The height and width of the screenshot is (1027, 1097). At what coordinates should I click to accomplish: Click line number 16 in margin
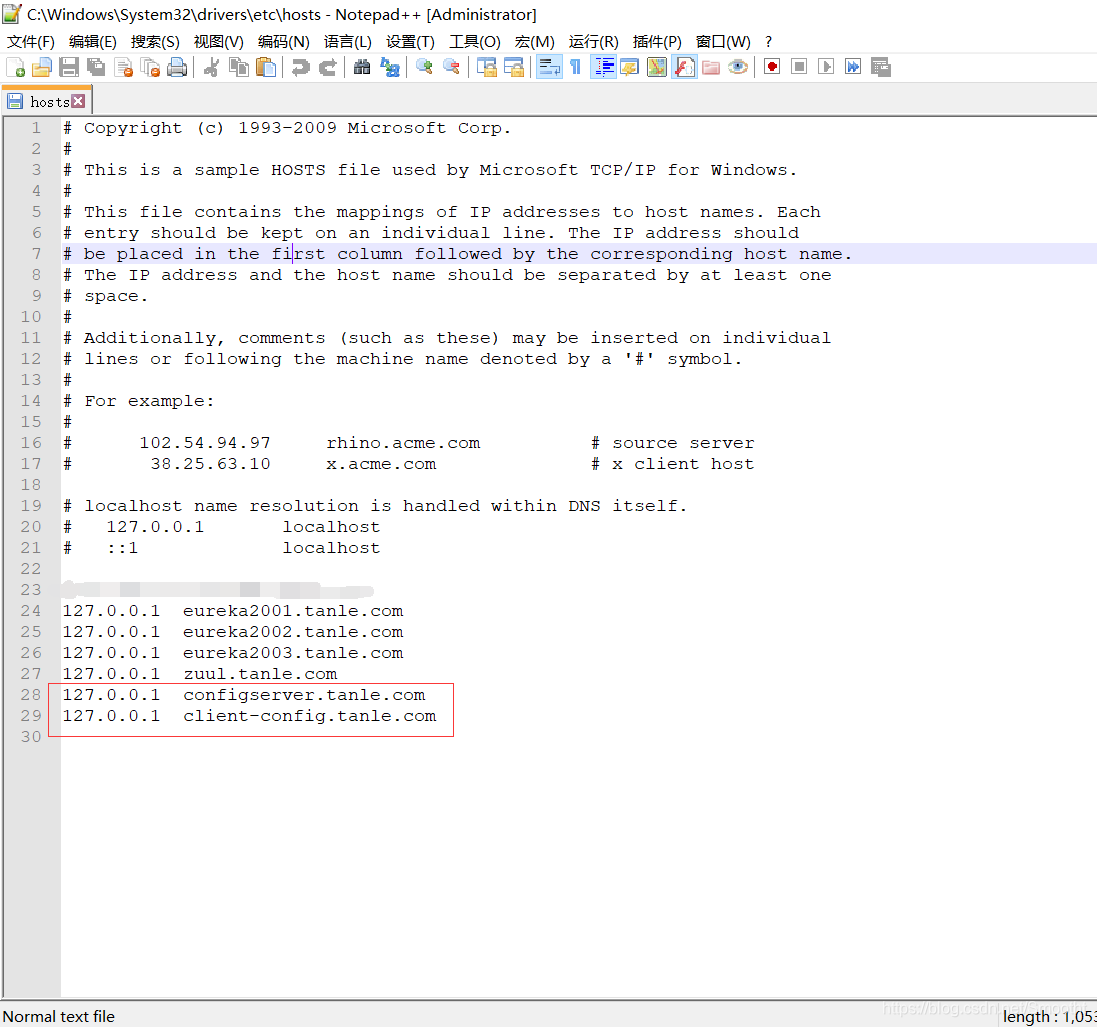(x=31, y=443)
